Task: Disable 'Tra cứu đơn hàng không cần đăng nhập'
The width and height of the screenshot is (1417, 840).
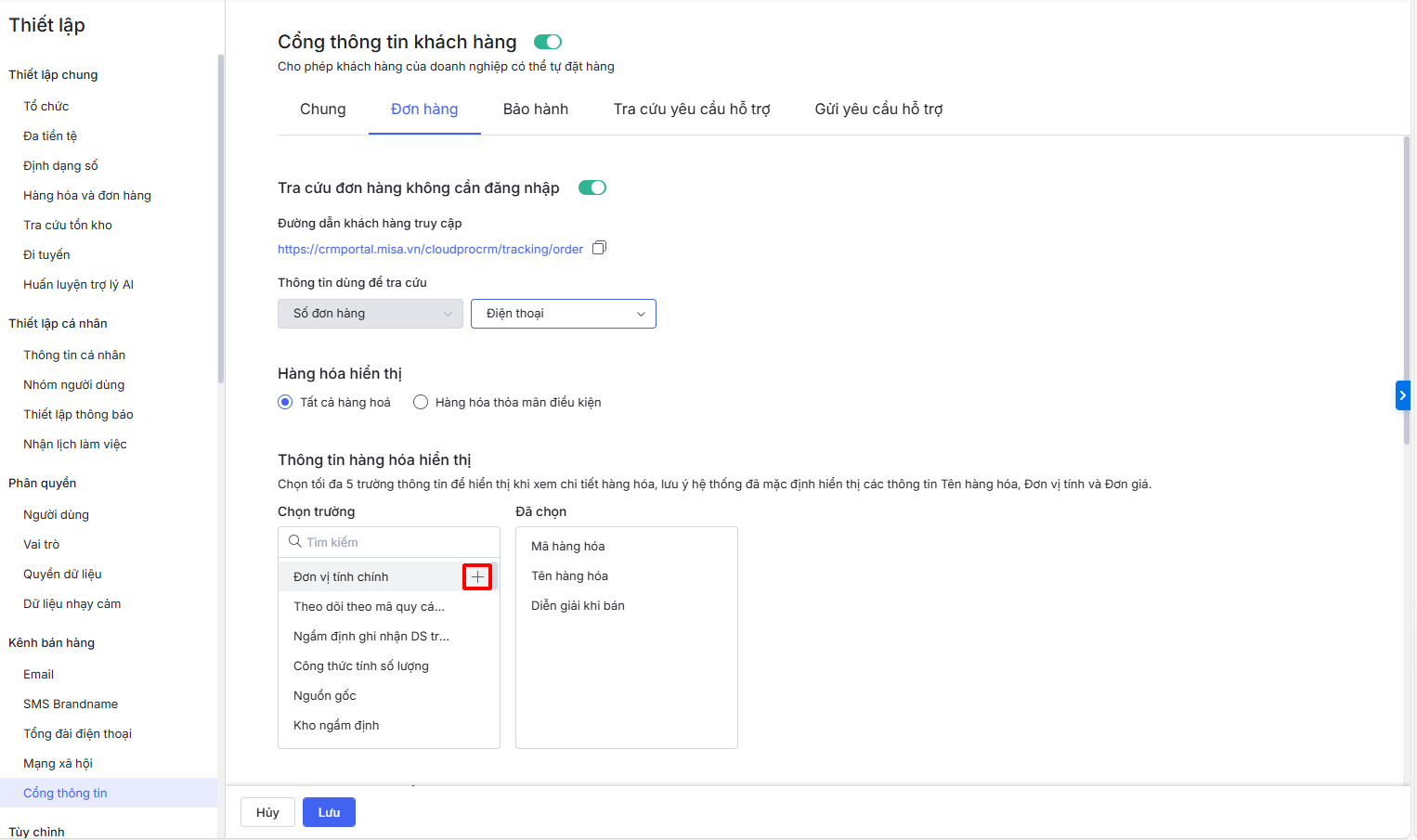Action: 591,187
